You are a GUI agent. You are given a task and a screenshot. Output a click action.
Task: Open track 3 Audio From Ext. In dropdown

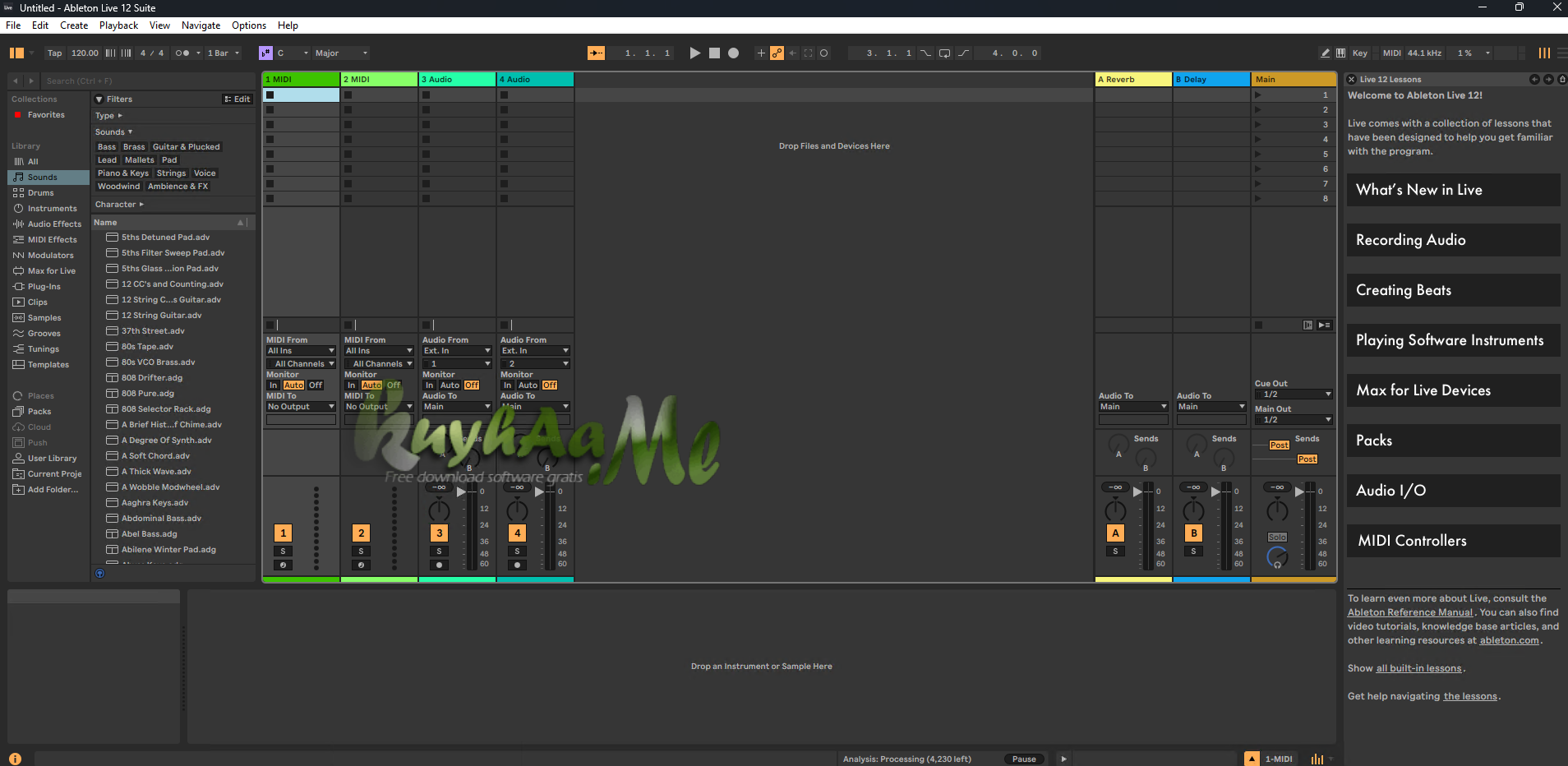pyautogui.click(x=457, y=351)
